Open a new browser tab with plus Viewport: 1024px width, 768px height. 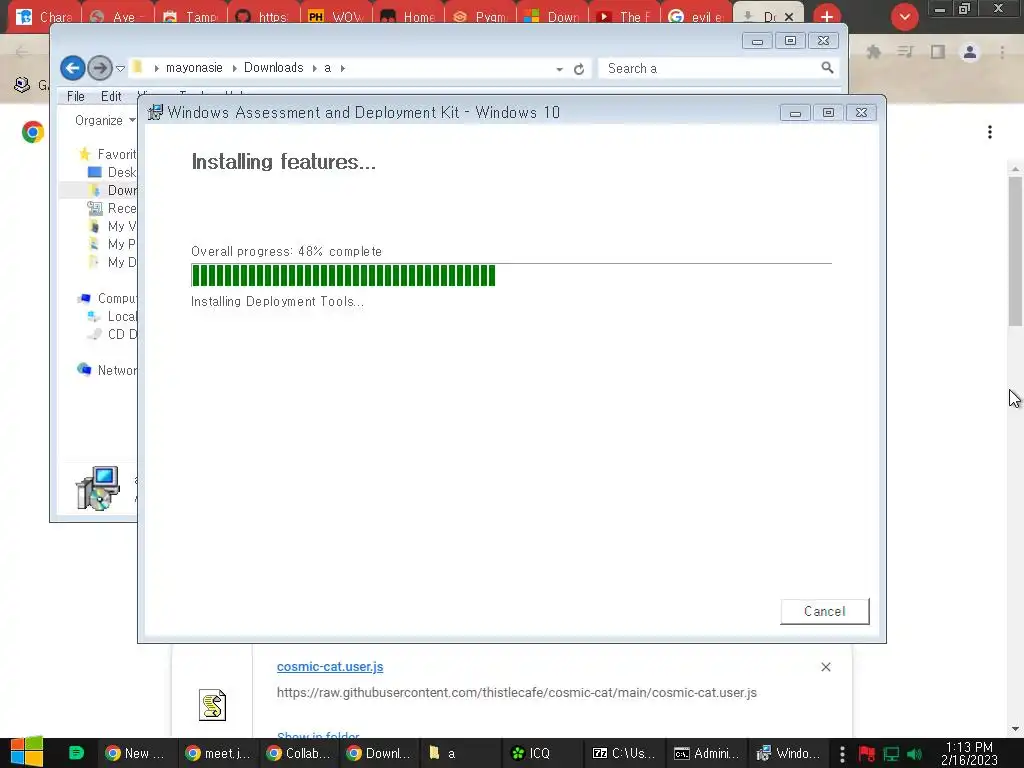point(827,17)
